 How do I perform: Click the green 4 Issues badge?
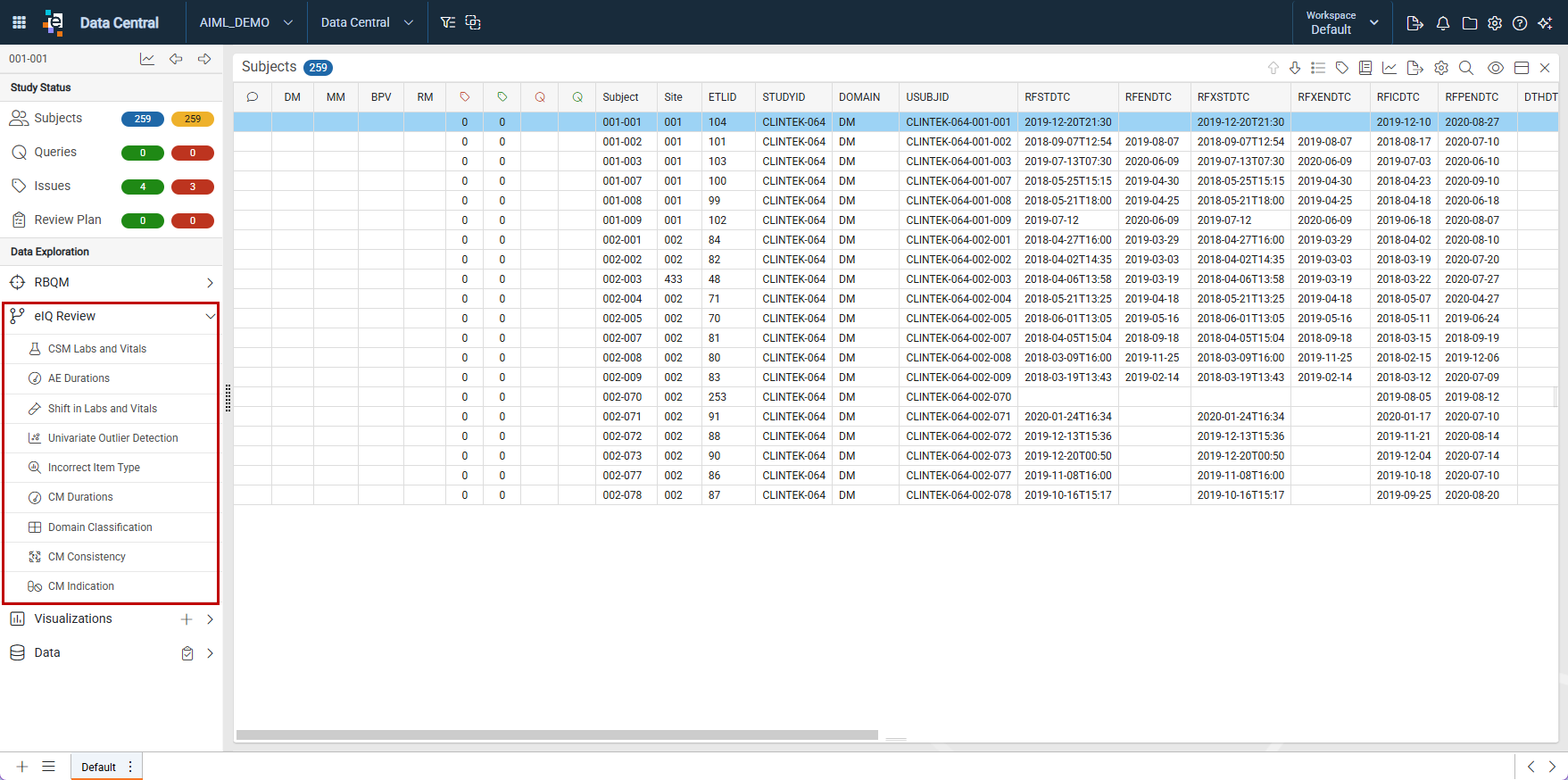coord(143,187)
